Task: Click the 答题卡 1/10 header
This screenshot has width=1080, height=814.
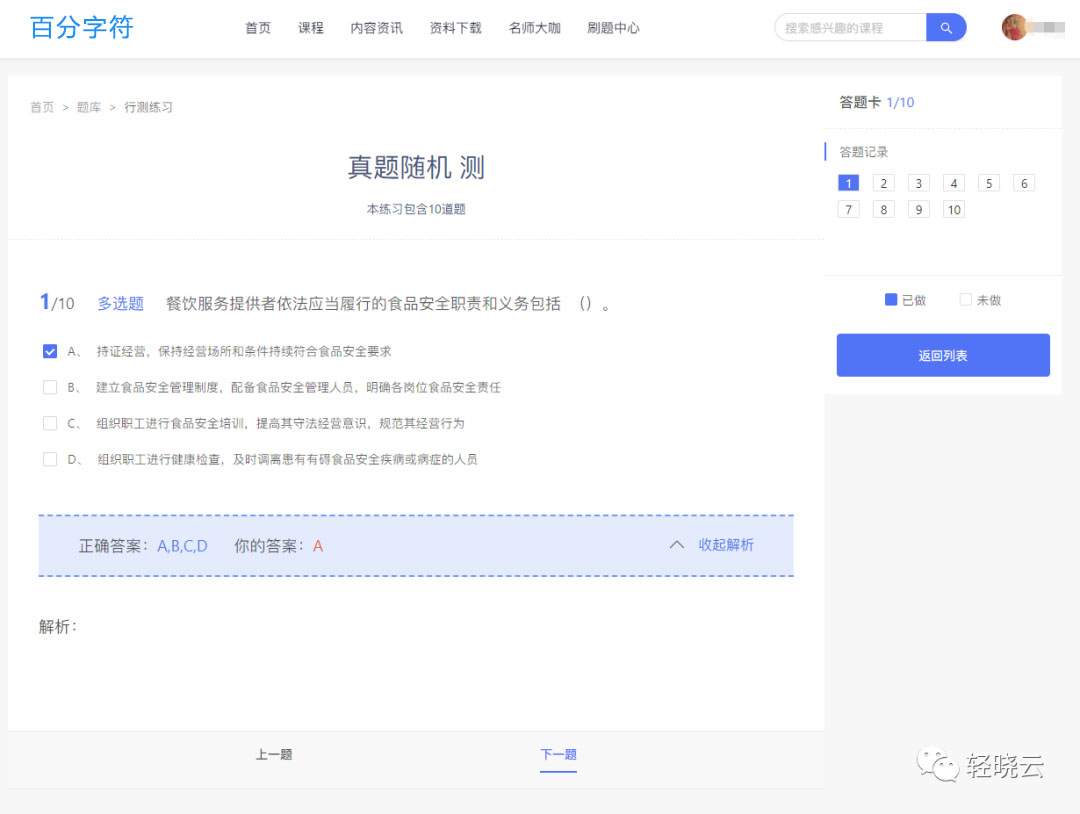Action: tap(877, 103)
